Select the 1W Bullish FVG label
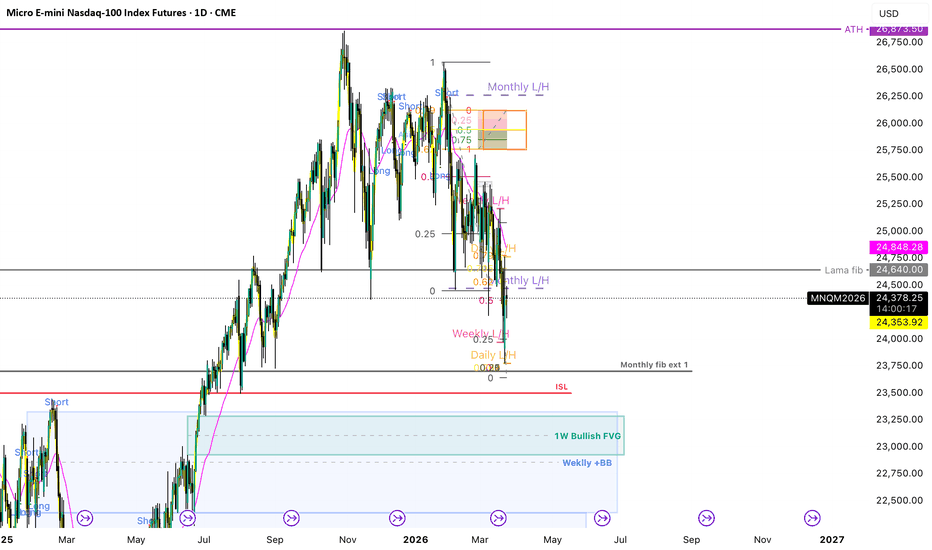The height and width of the screenshot is (550, 932). pyautogui.click(x=587, y=436)
